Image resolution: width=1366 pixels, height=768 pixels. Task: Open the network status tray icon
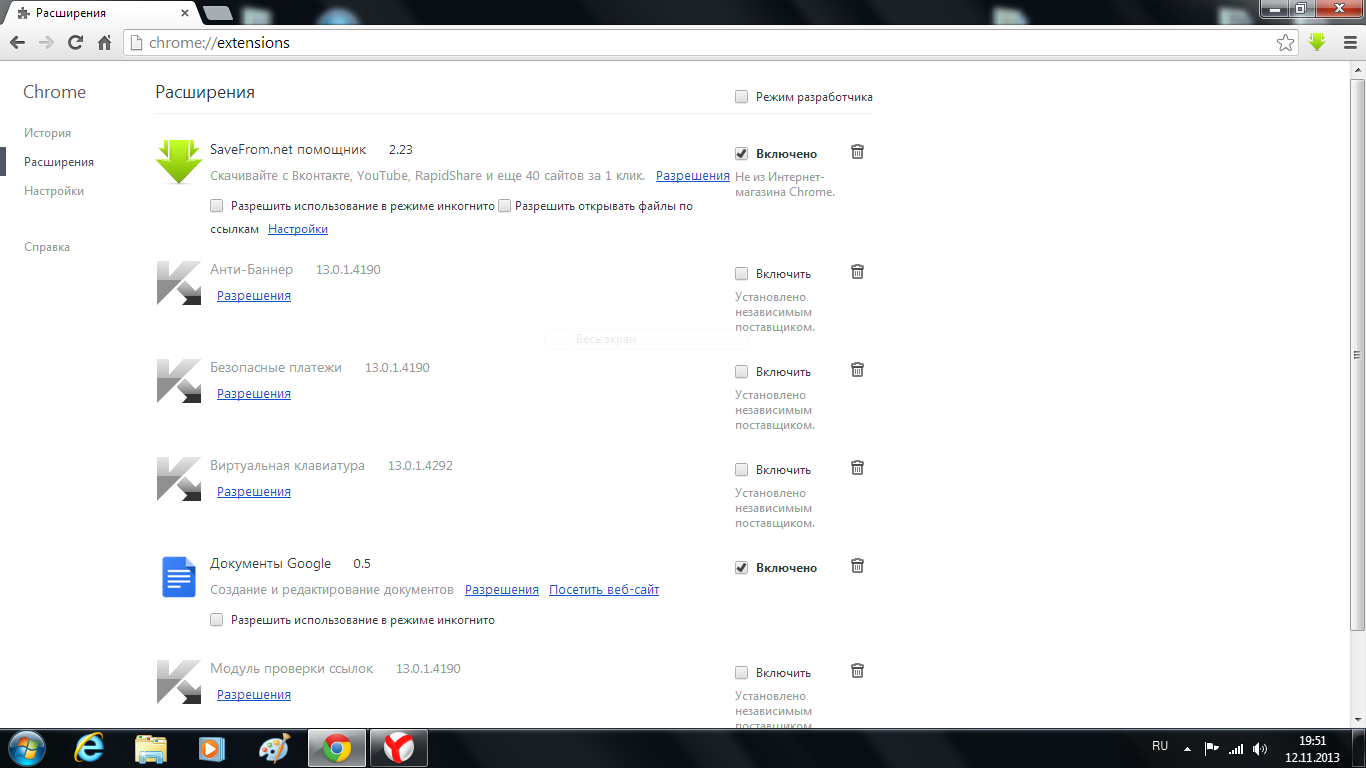pos(1236,748)
